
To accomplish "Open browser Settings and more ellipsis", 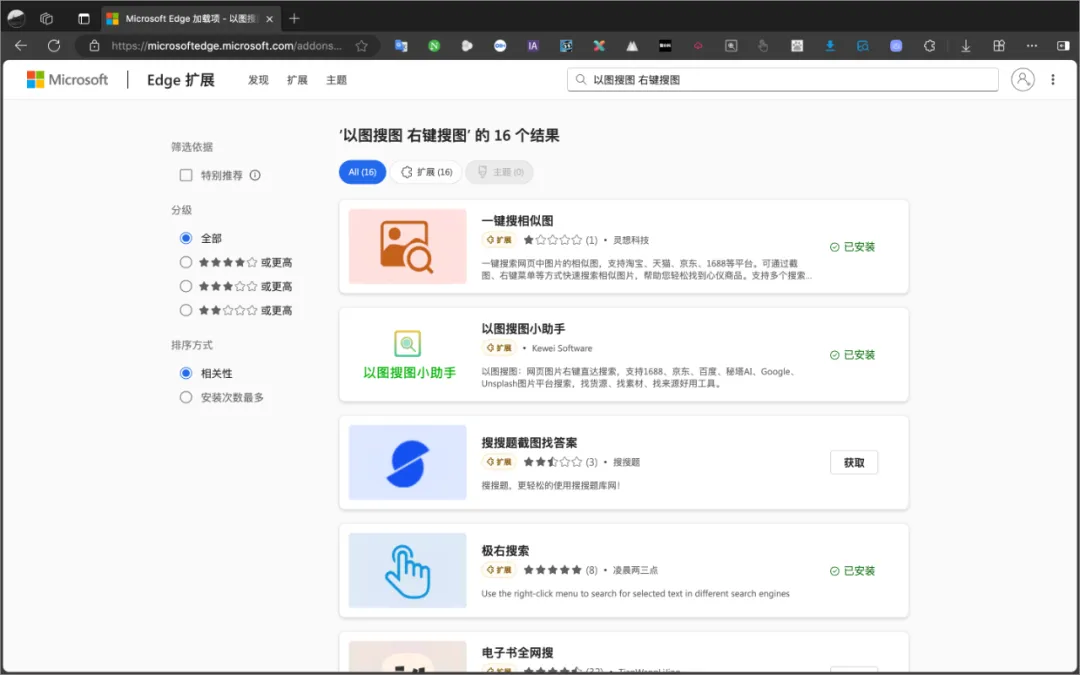I will tap(1031, 45).
